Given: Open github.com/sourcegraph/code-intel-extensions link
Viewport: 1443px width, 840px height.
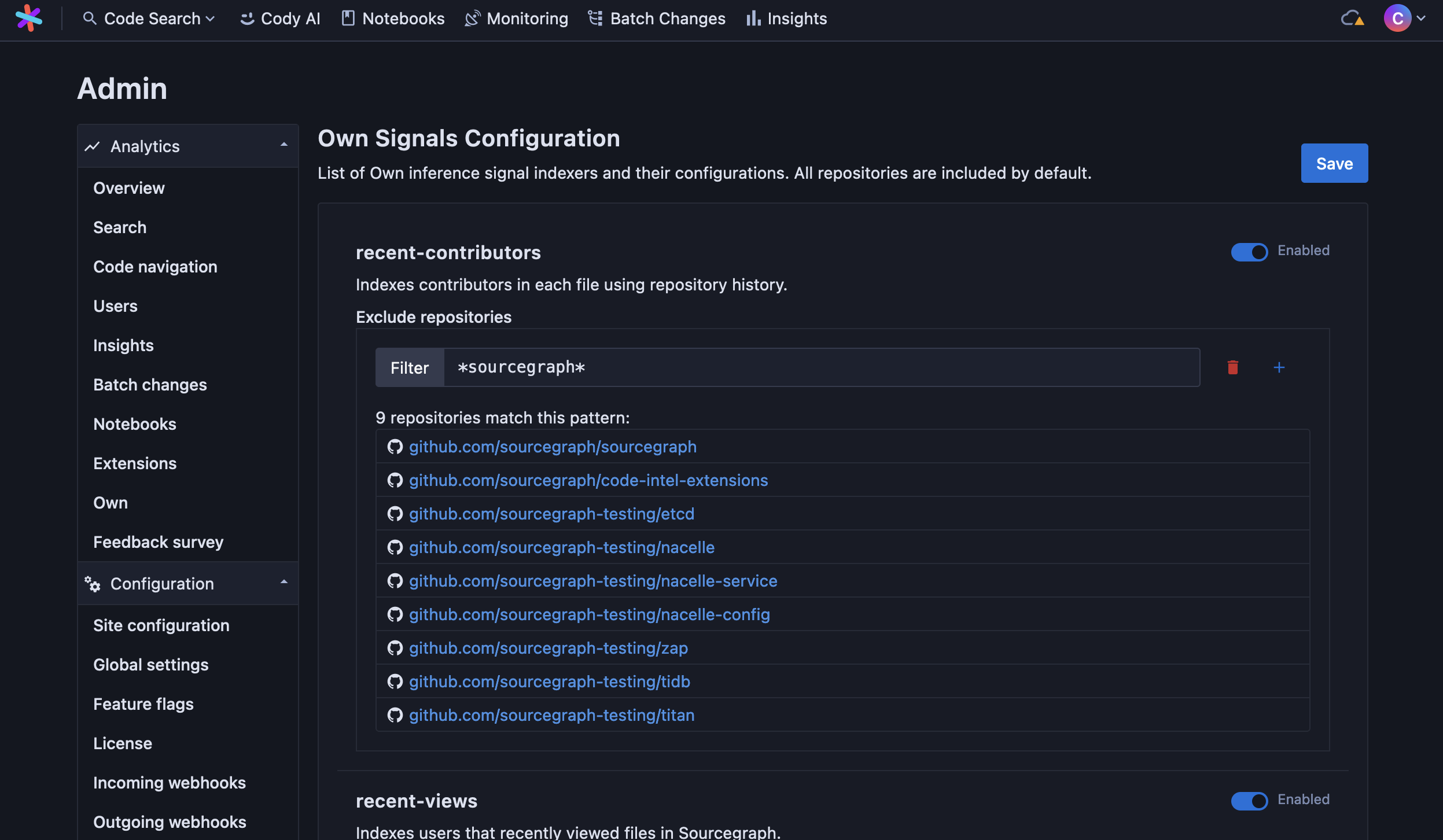Looking at the screenshot, I should pos(588,480).
